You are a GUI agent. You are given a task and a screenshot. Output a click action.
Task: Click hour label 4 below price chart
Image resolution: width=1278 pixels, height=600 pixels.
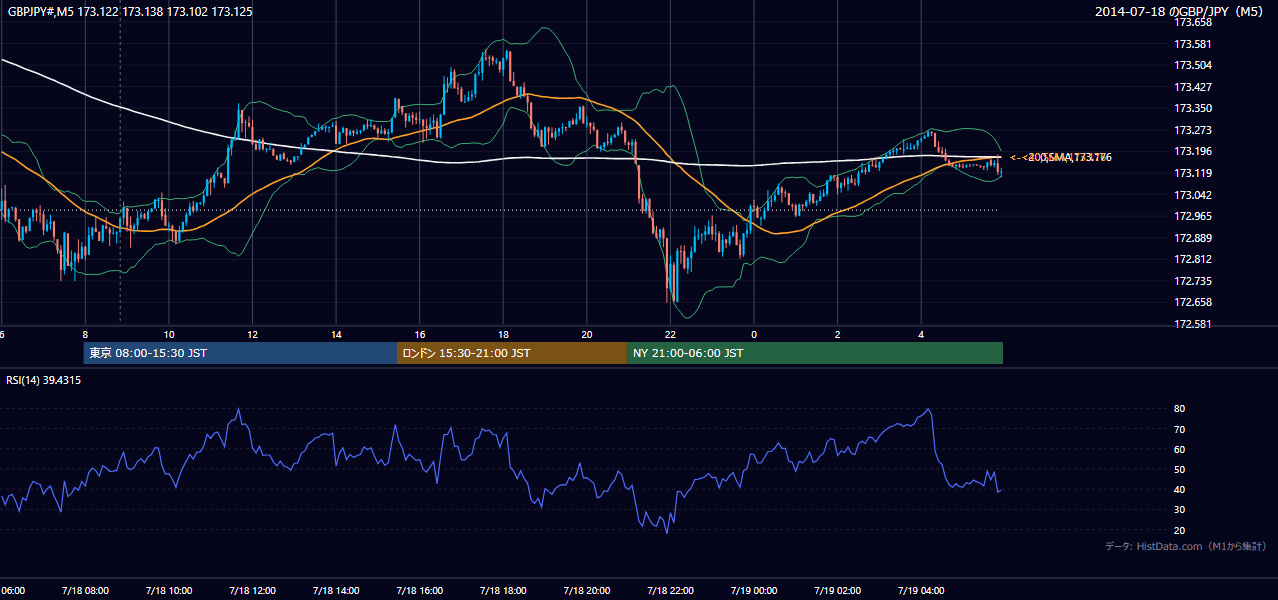pos(921,334)
